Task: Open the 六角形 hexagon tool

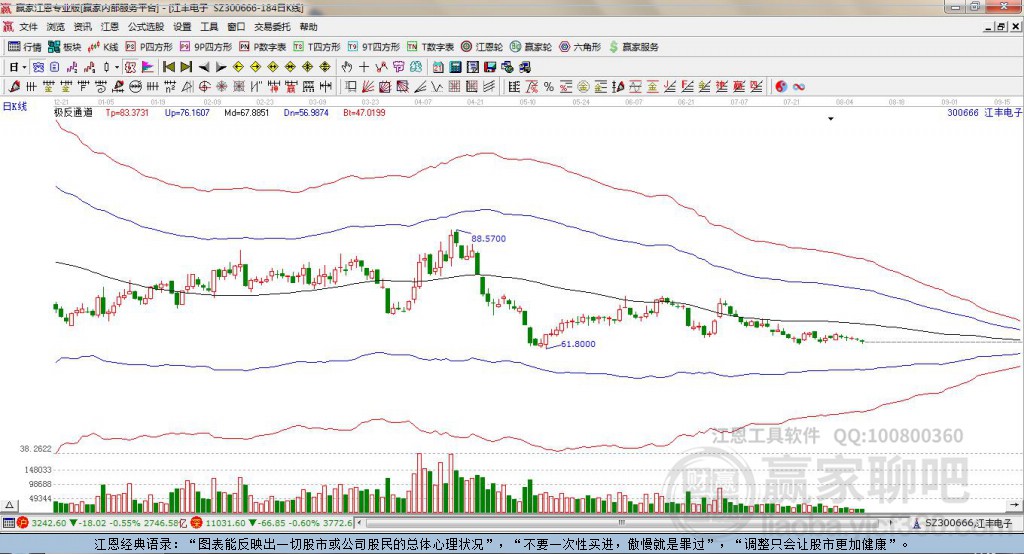Action: tap(580, 47)
